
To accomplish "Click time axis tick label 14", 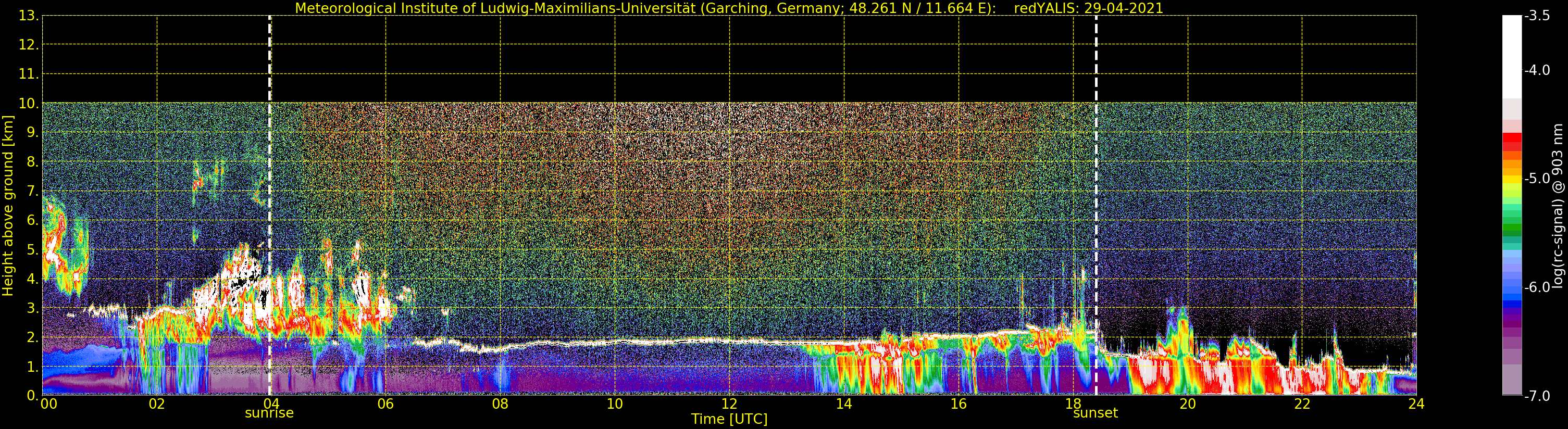I will coord(844,403).
